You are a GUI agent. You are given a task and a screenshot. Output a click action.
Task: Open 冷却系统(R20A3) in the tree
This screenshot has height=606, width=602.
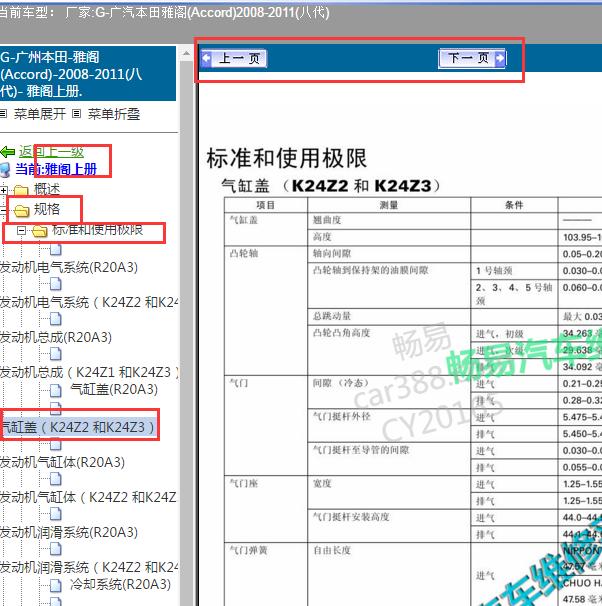click(x=120, y=584)
